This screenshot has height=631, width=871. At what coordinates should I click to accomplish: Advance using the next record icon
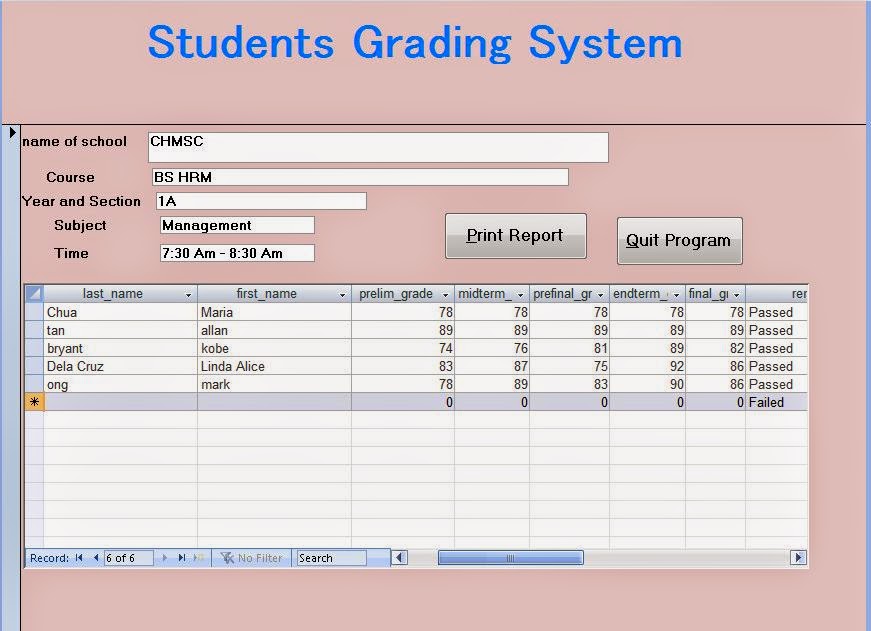click(x=162, y=558)
